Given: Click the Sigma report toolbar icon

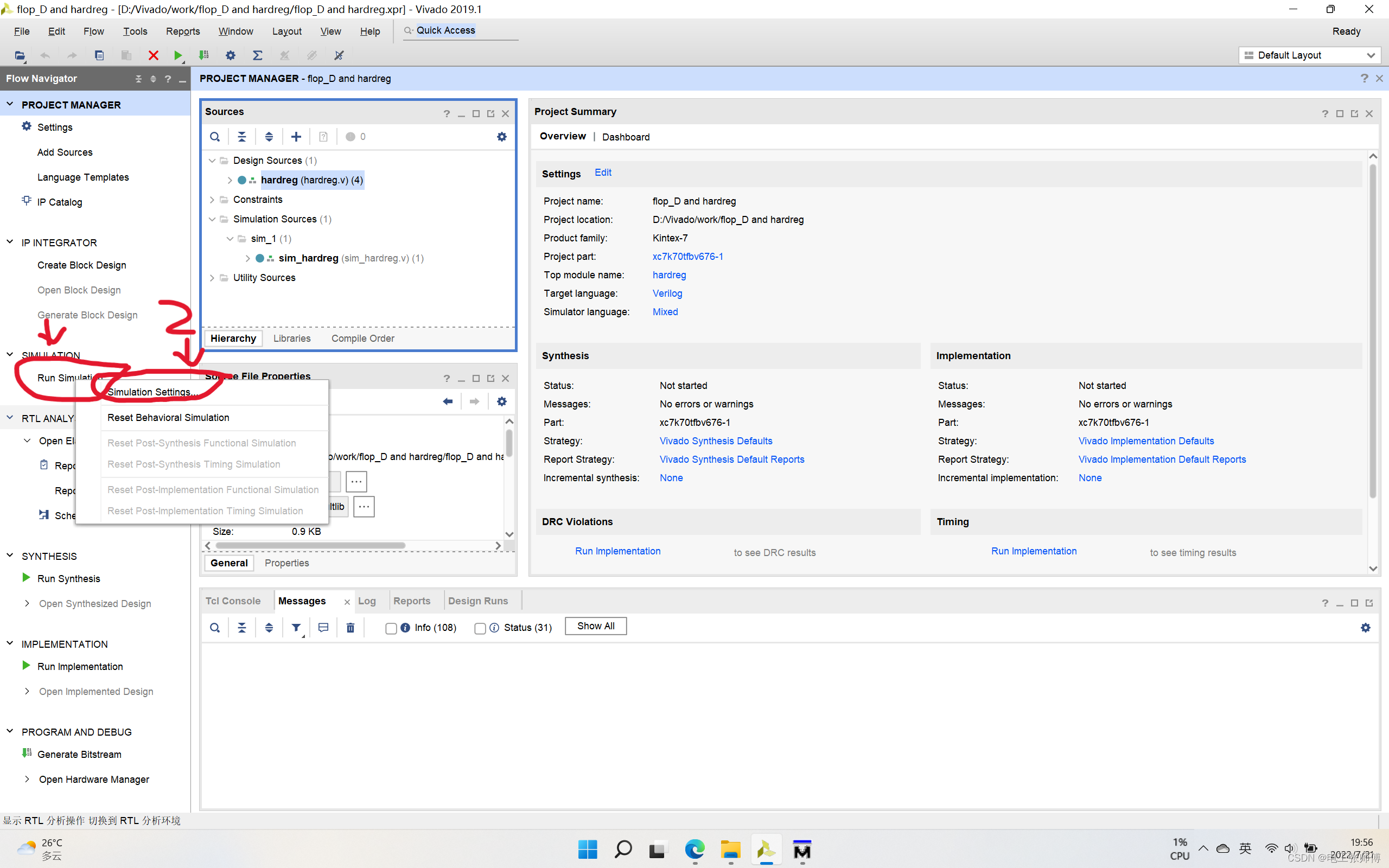Looking at the screenshot, I should coord(258,55).
